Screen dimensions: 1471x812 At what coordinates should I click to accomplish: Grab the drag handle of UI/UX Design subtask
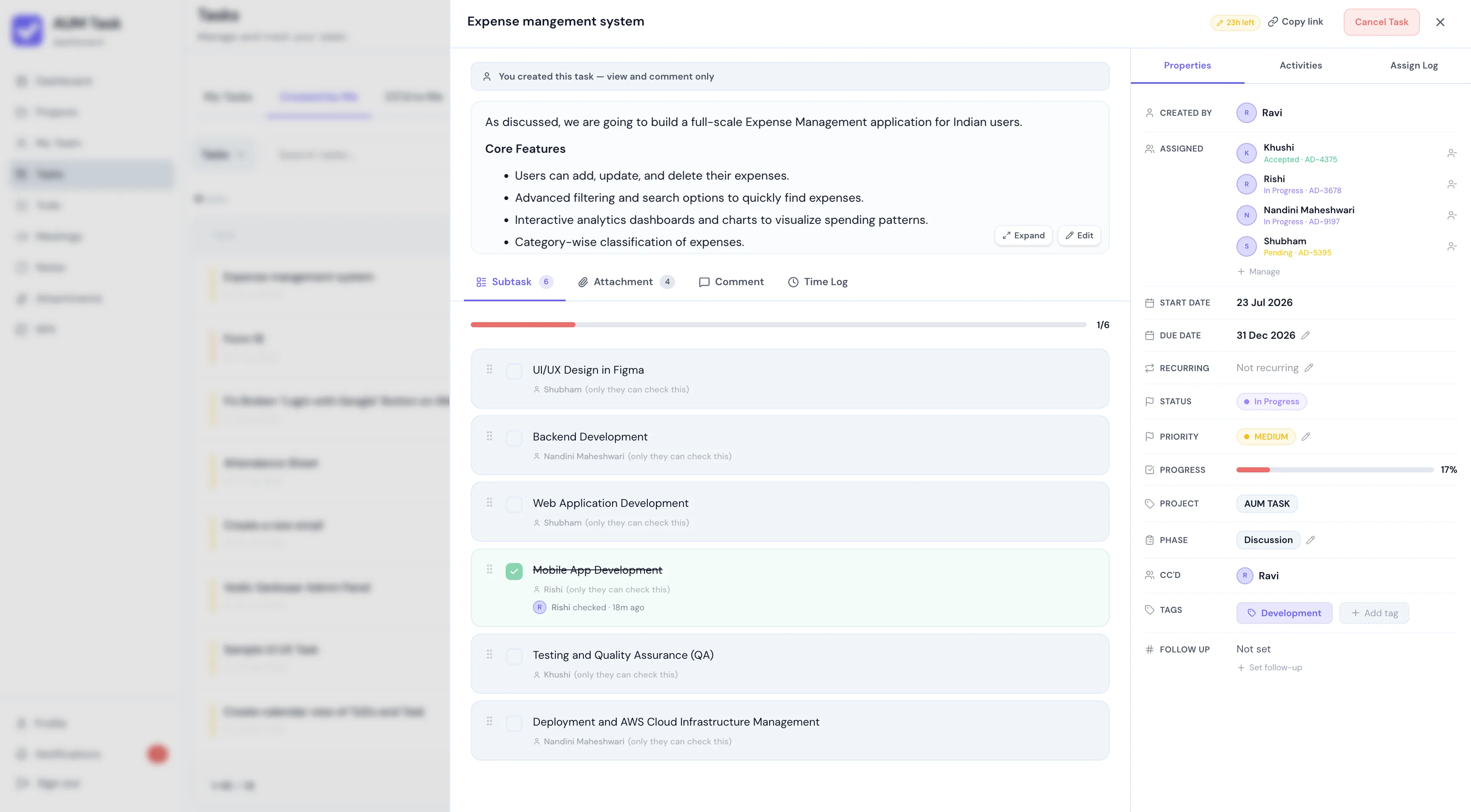pyautogui.click(x=489, y=369)
